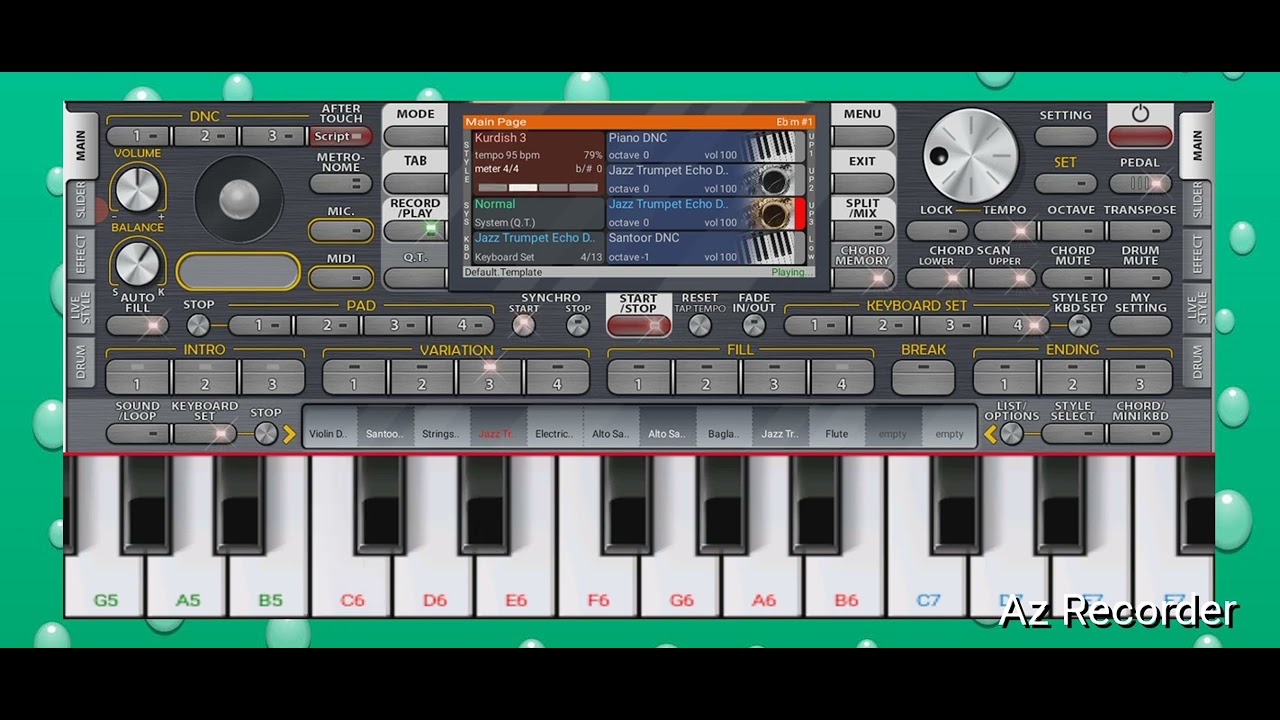Click the Style to KBD Set round button
The width and height of the screenshot is (1280, 720).
(1079, 325)
